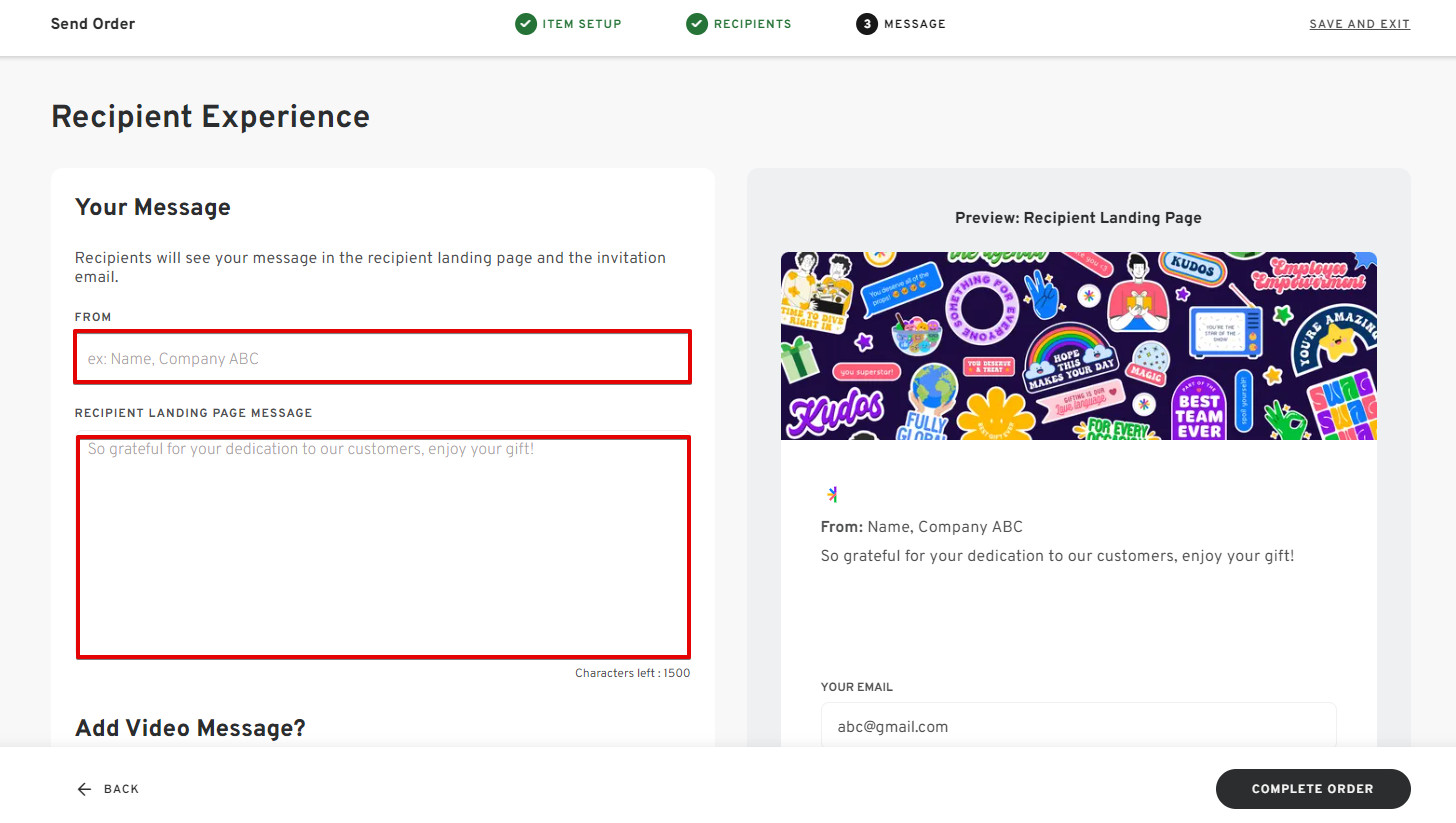Click the RECIPIENT LANDING PAGE MESSAGE label

click(x=194, y=413)
